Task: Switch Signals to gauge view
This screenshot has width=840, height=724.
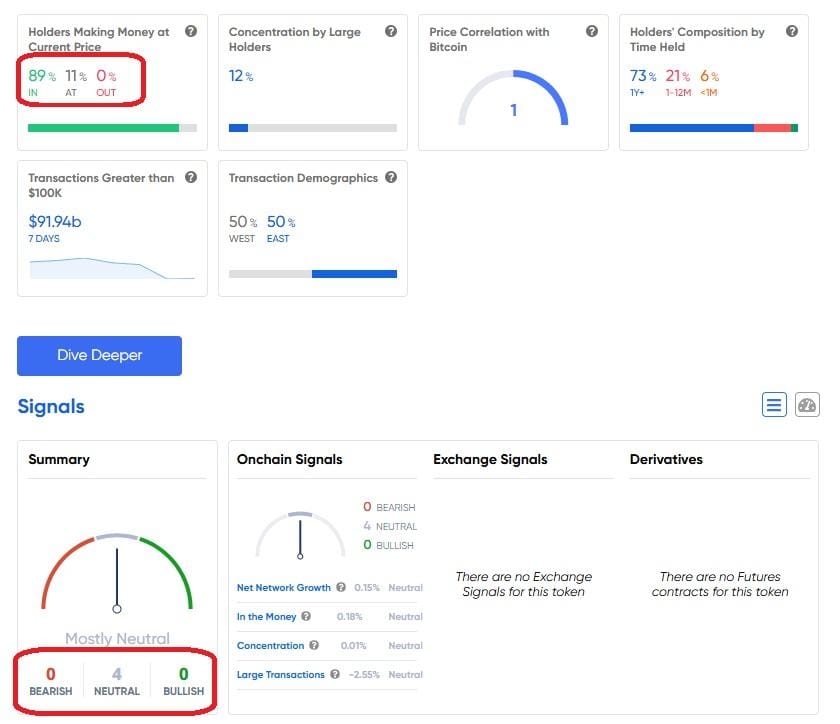Action: [807, 405]
